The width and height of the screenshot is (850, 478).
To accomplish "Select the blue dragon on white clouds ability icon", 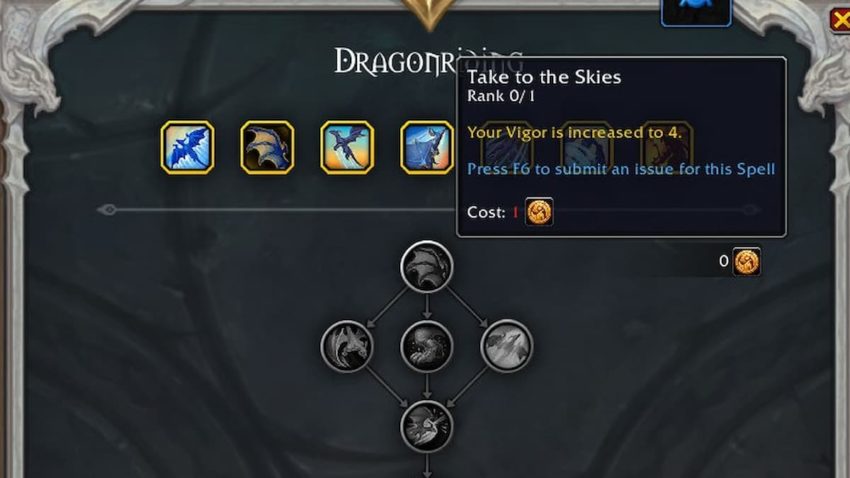I will click(x=187, y=147).
